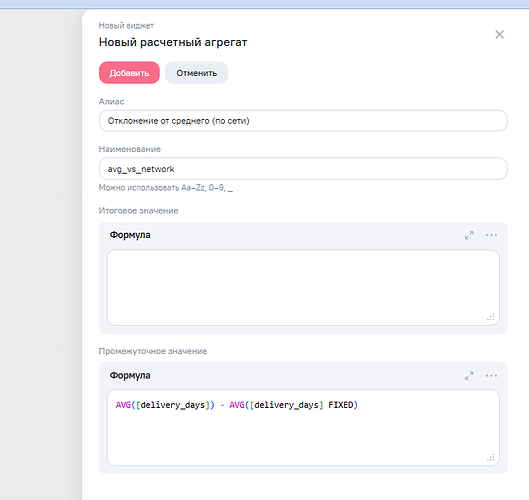This screenshot has width=529, height=500.
Task: Click the Формула header under Промежуточное значение
Action: [130, 375]
